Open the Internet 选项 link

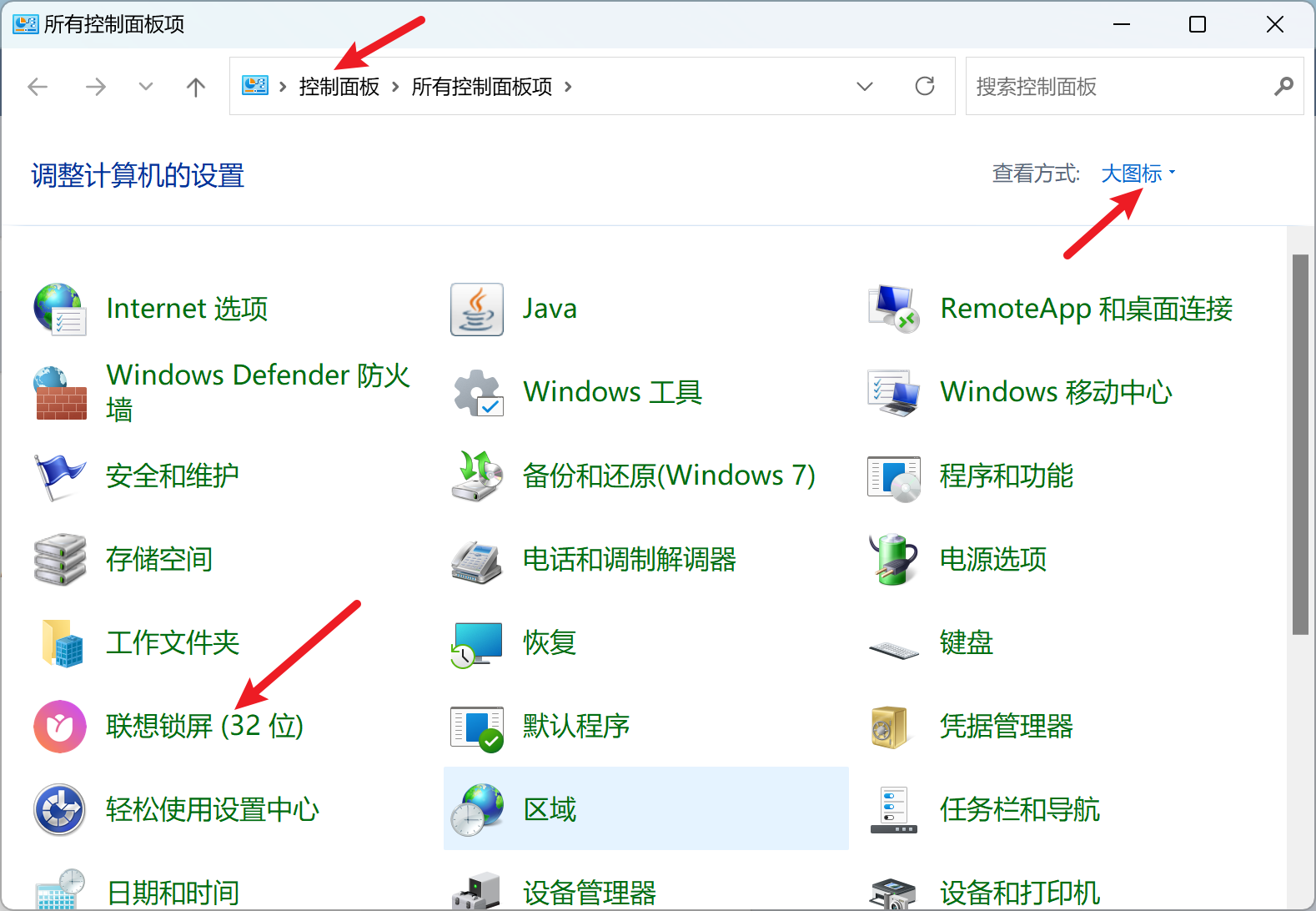(x=188, y=309)
